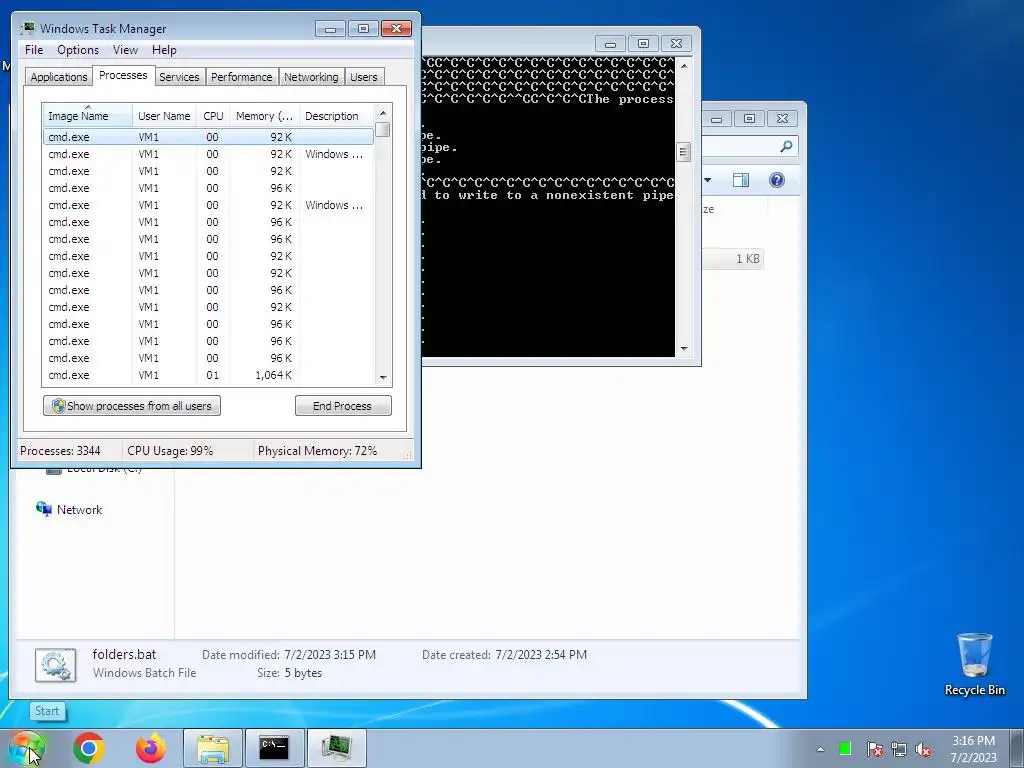The width and height of the screenshot is (1024, 768).
Task: Switch to the Networking tab
Action: [x=311, y=76]
